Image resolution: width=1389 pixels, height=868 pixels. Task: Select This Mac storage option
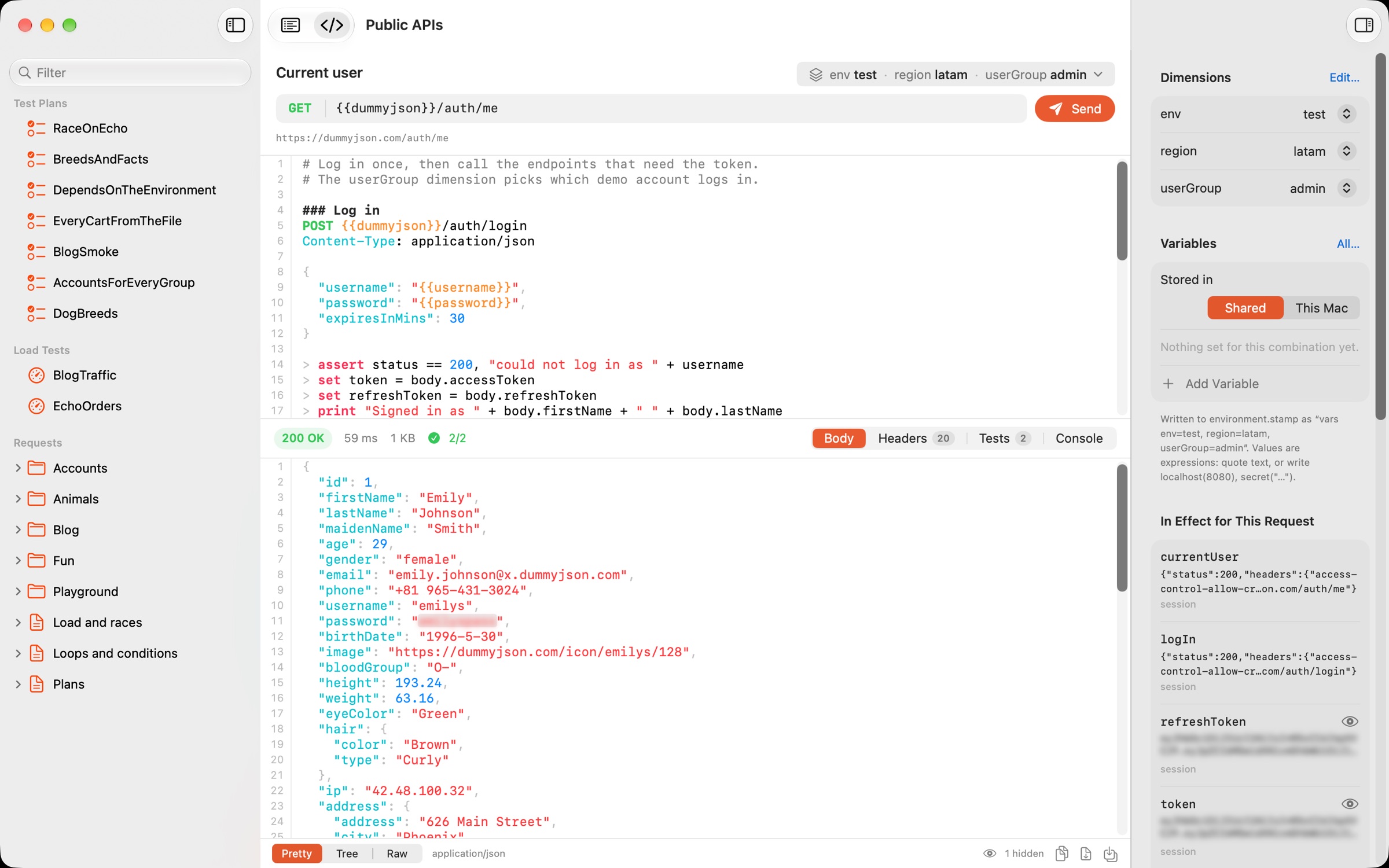(x=1321, y=308)
